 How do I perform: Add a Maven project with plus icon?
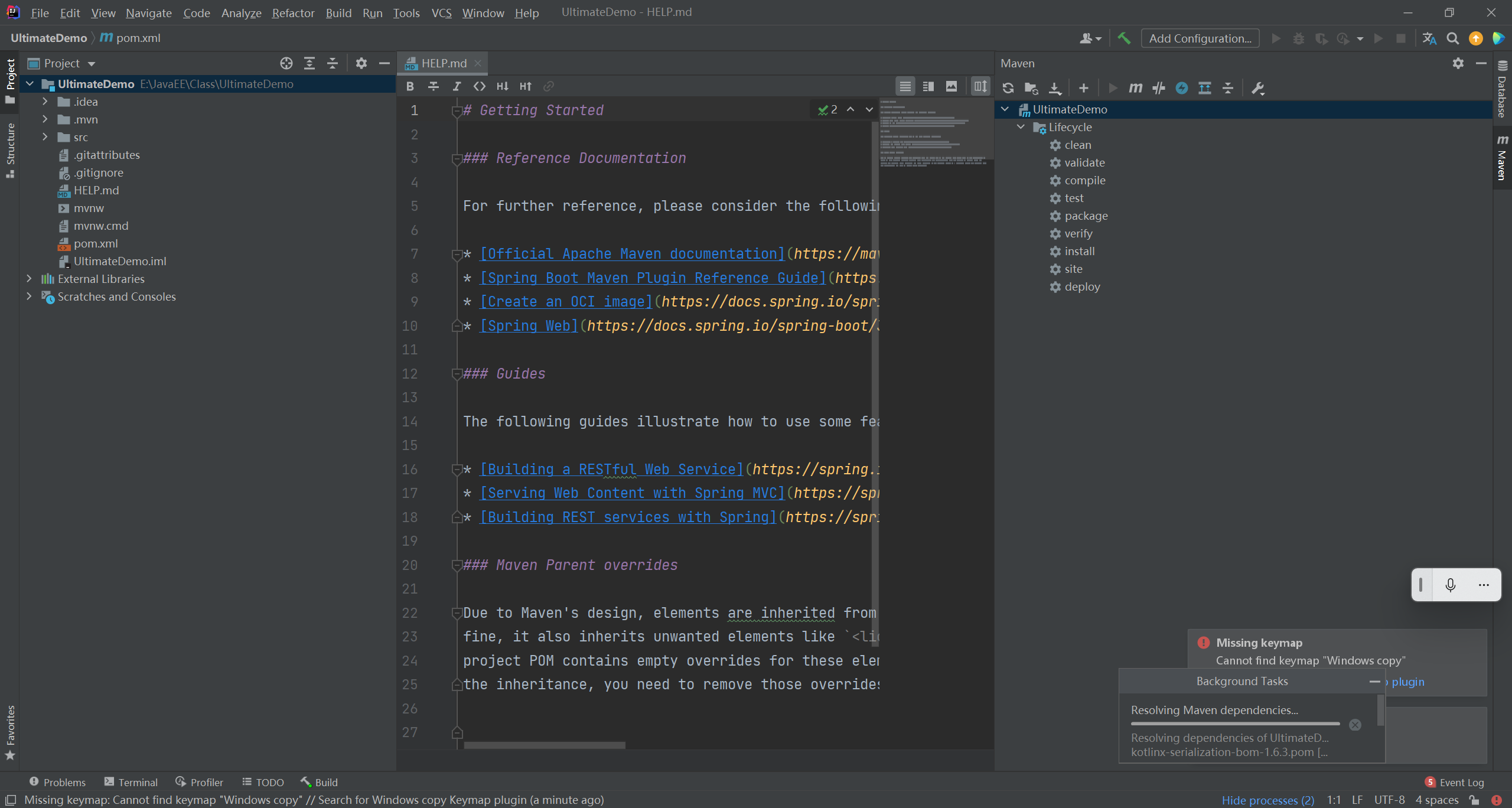coord(1084,88)
